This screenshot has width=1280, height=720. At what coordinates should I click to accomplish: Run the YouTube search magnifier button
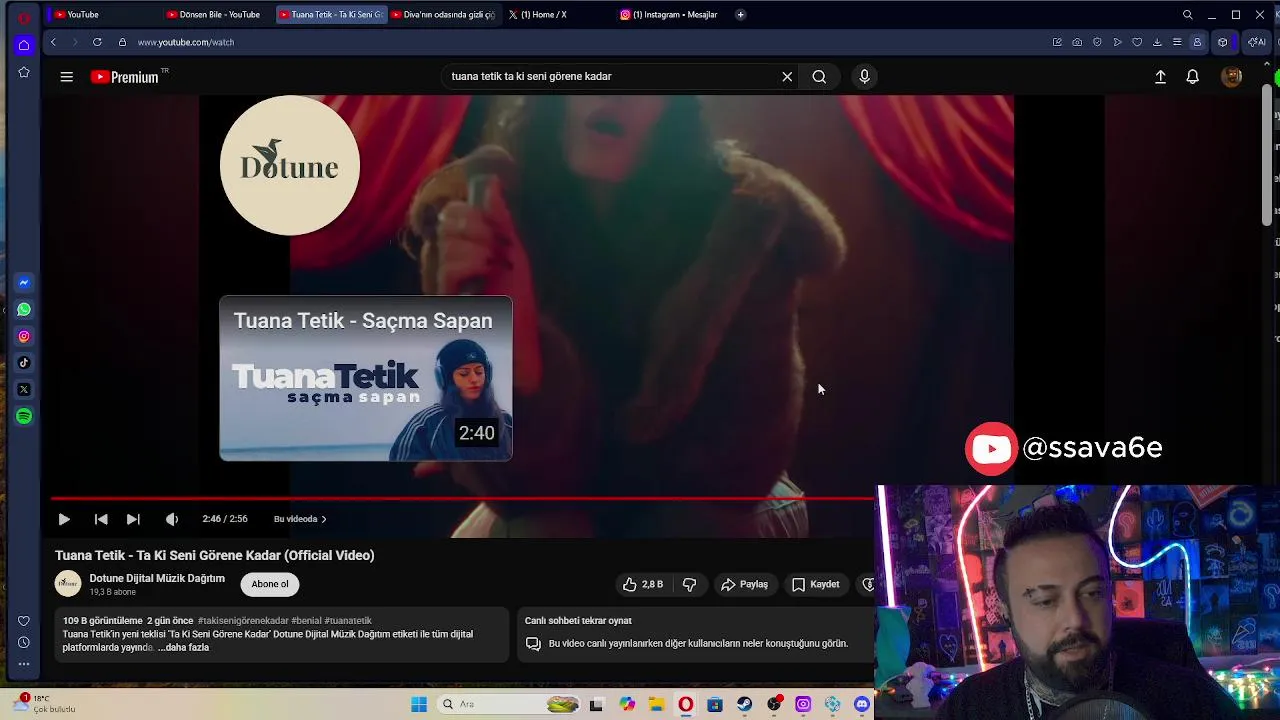coord(819,76)
